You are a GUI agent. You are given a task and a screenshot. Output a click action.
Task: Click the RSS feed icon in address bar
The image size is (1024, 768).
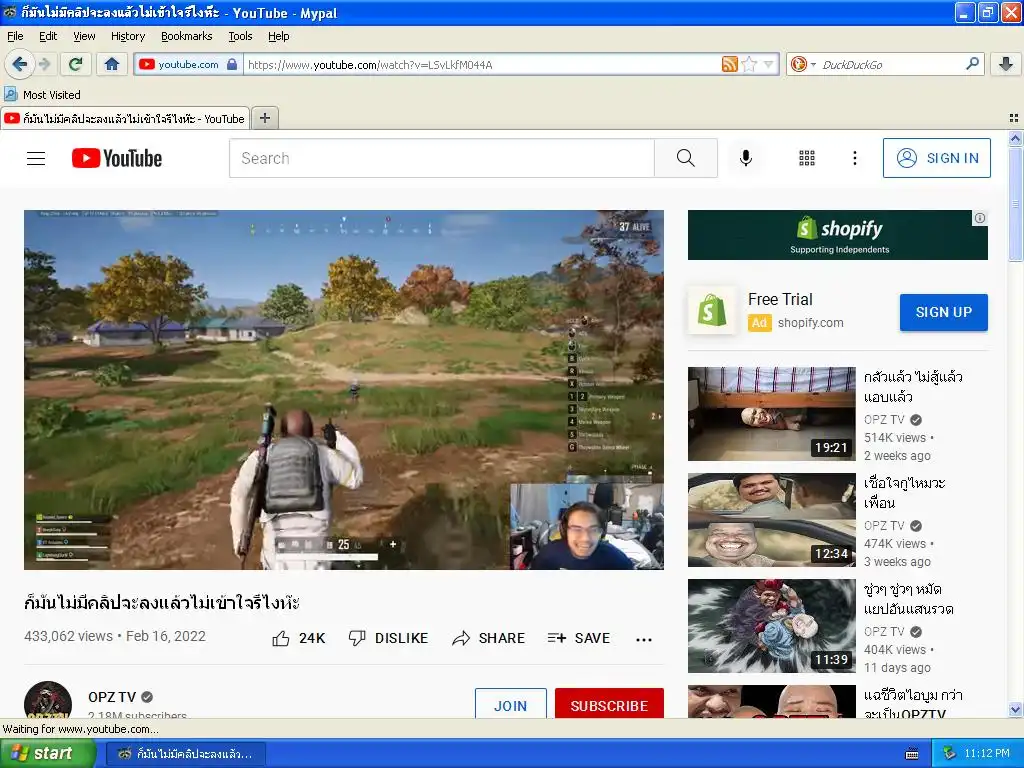coord(729,64)
